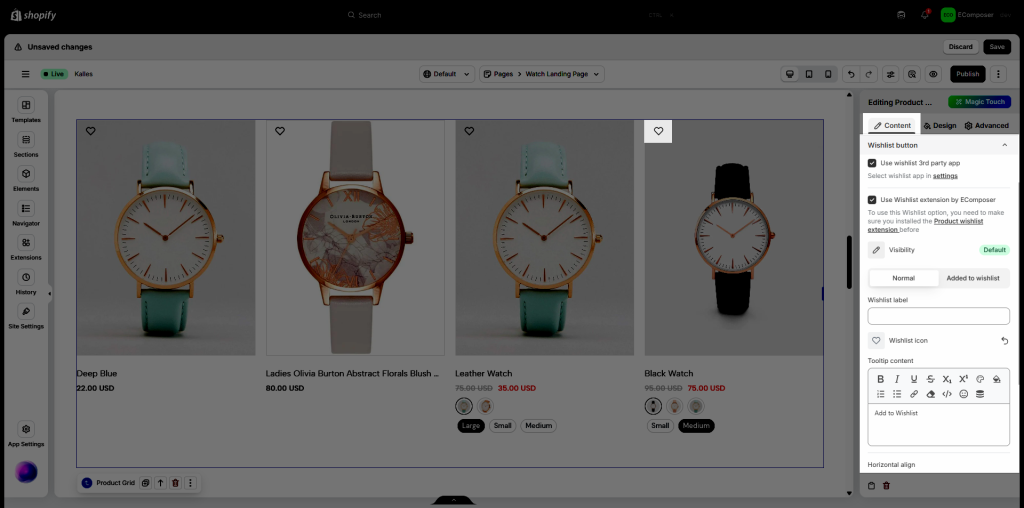This screenshot has width=1024, height=508.
Task: Click wishlist heart on Black Watch
Action: [658, 131]
